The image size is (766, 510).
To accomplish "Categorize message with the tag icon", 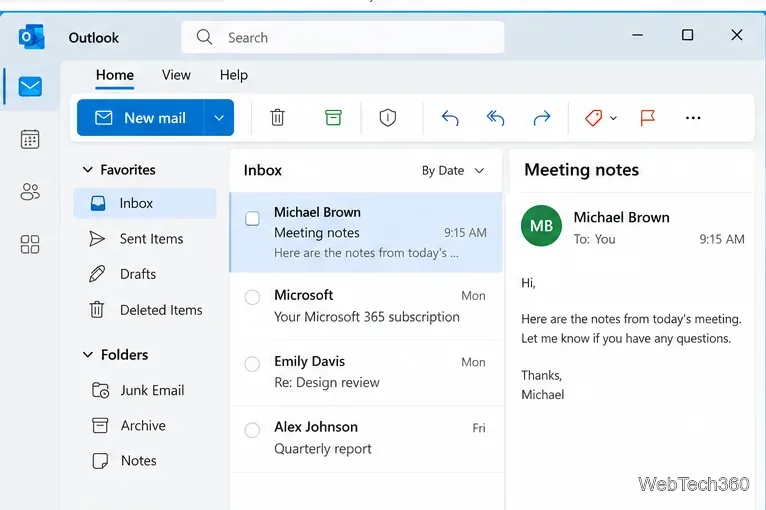I will coord(594,118).
